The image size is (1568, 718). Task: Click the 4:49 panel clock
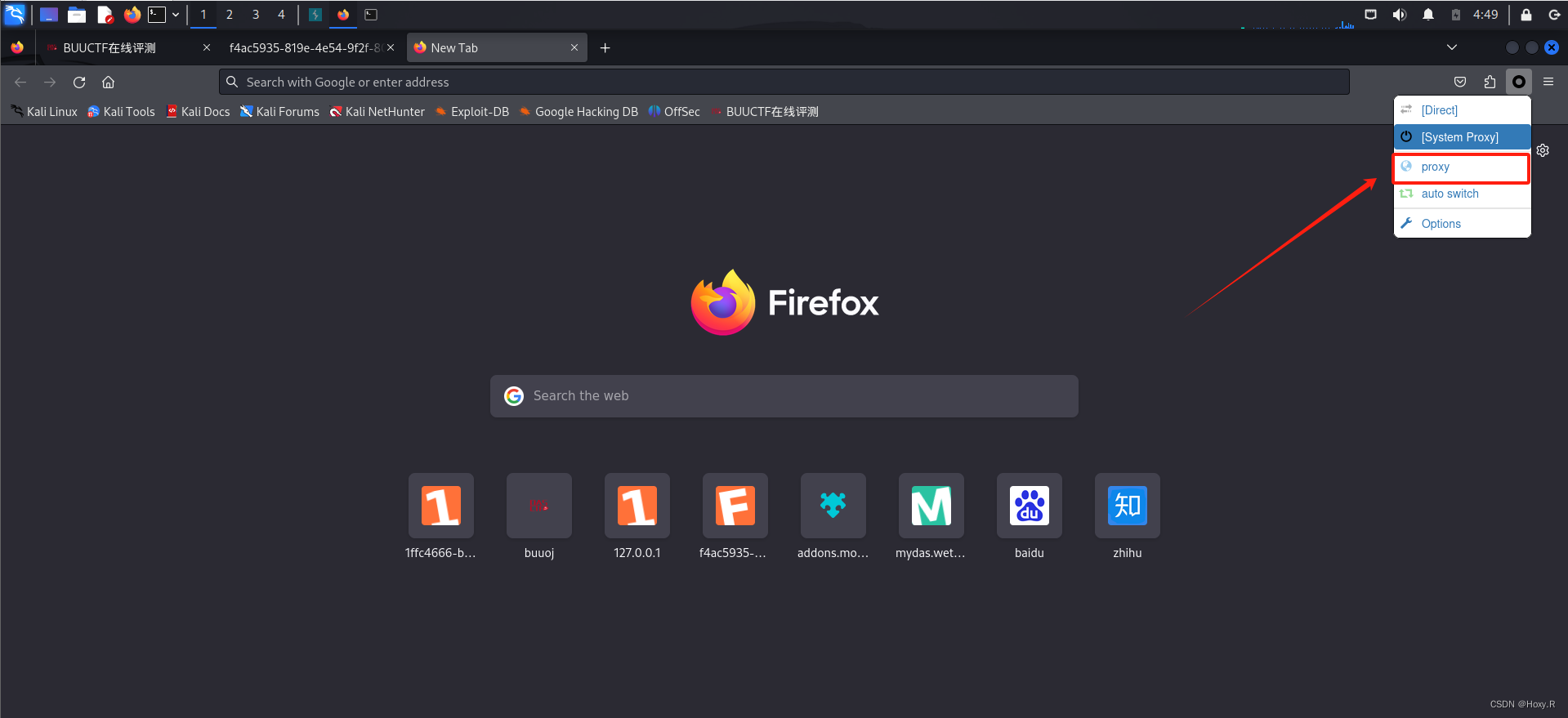(1485, 15)
